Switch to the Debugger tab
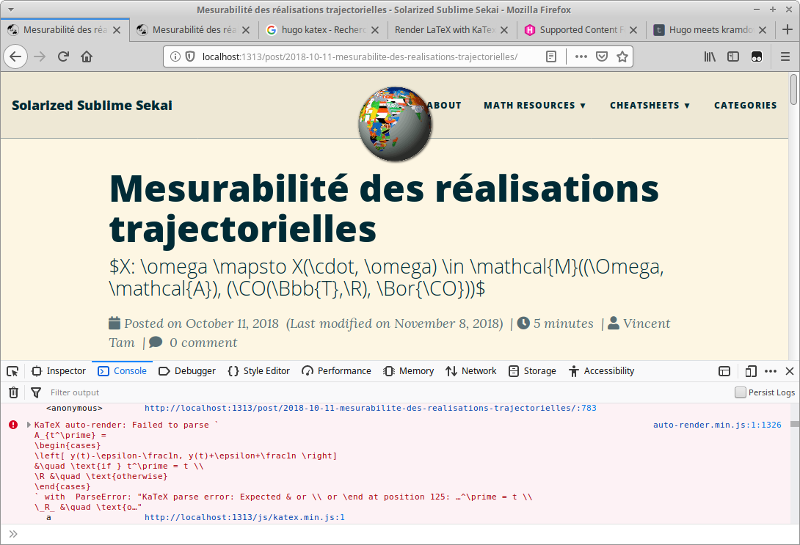The width and height of the screenshot is (800, 545). [187, 371]
